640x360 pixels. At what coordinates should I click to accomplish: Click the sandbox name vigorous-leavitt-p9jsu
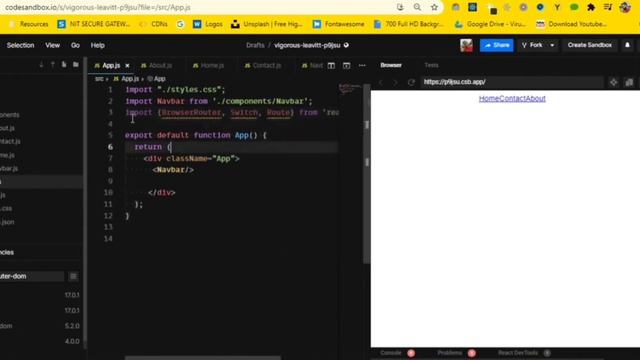pos(307,45)
